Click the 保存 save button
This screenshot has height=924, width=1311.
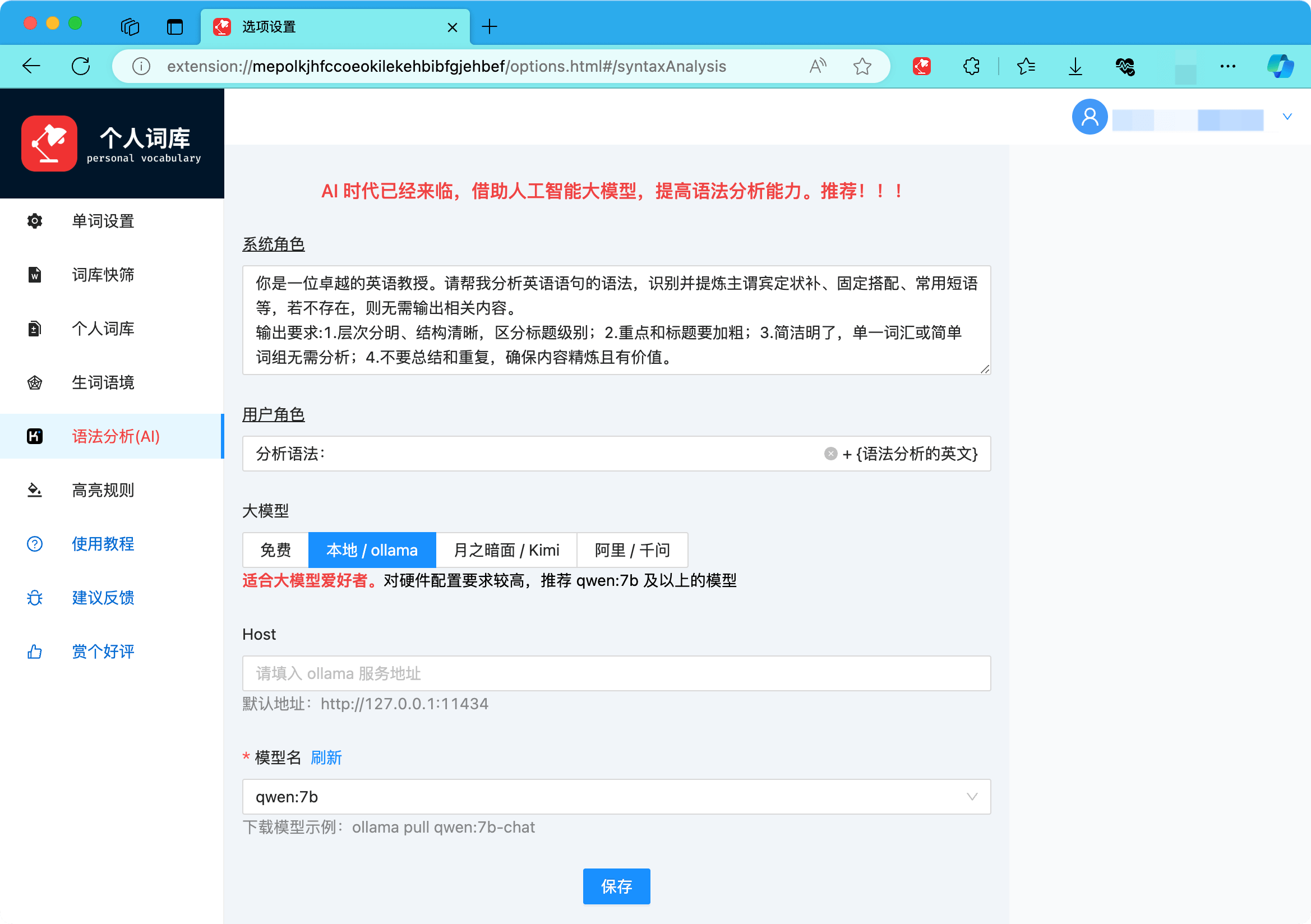click(x=617, y=886)
